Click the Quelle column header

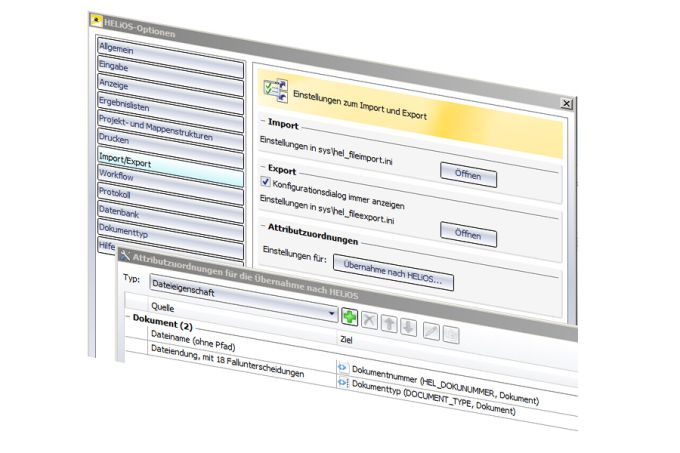pos(163,307)
